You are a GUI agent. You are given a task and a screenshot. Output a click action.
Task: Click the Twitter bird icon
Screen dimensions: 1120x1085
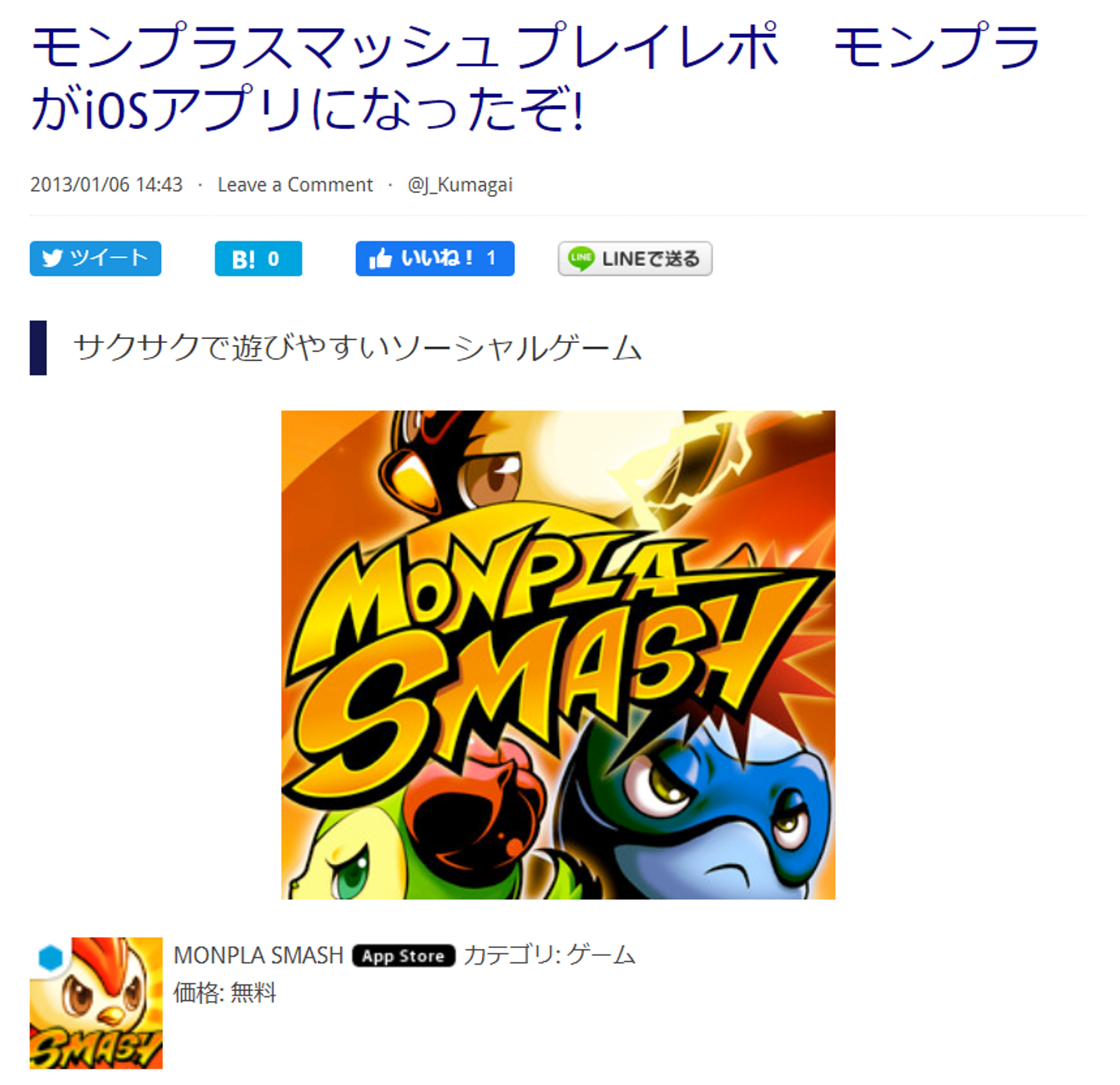(52, 258)
